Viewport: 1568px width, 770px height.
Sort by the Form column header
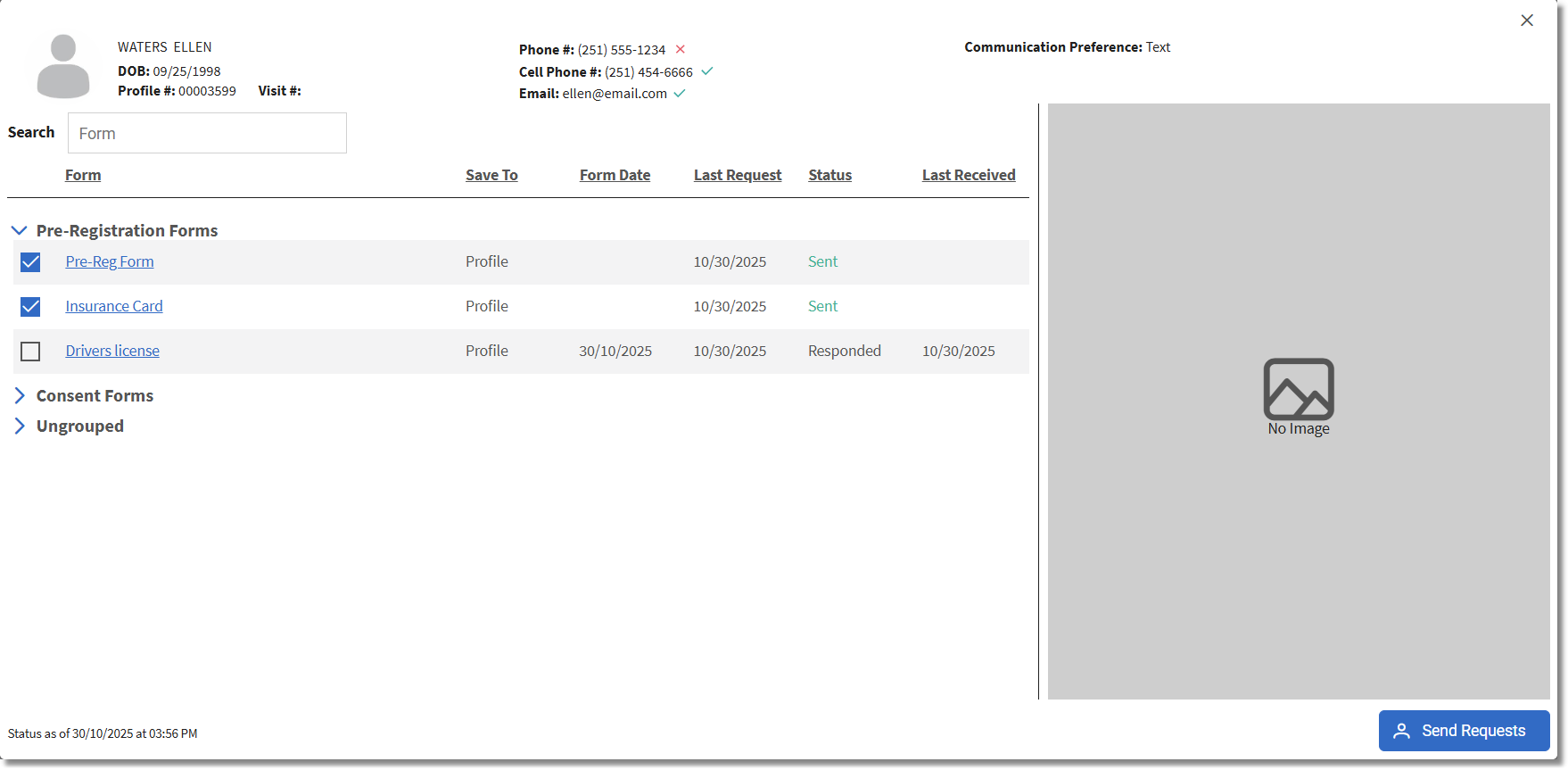coord(83,175)
